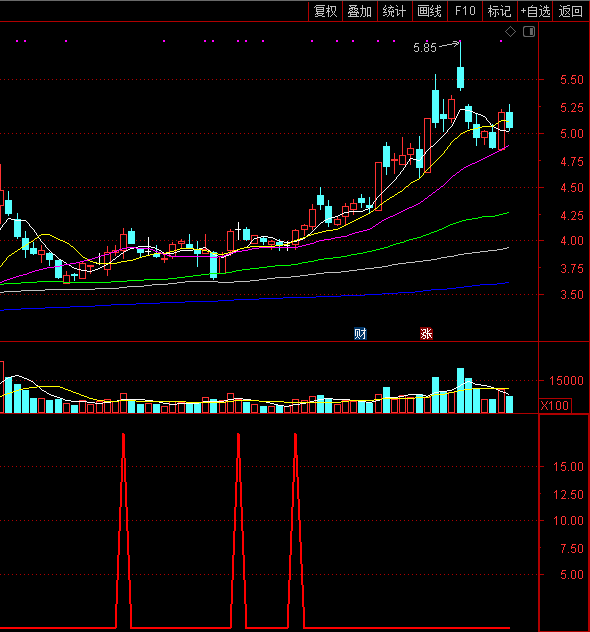Screen dimensions: 590x632
Task: Select the 统计 statistics button
Action: [394, 11]
